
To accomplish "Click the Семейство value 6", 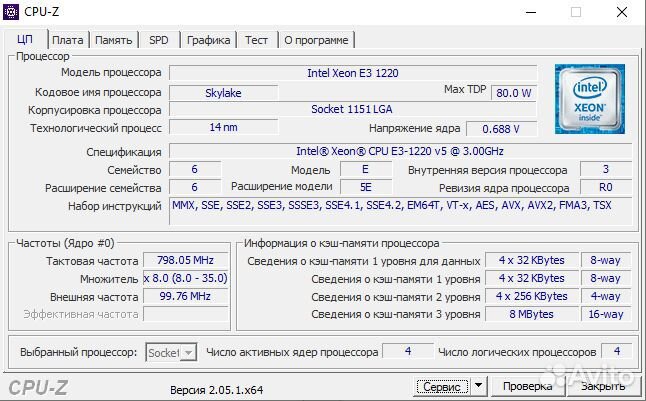I will coord(194,169).
